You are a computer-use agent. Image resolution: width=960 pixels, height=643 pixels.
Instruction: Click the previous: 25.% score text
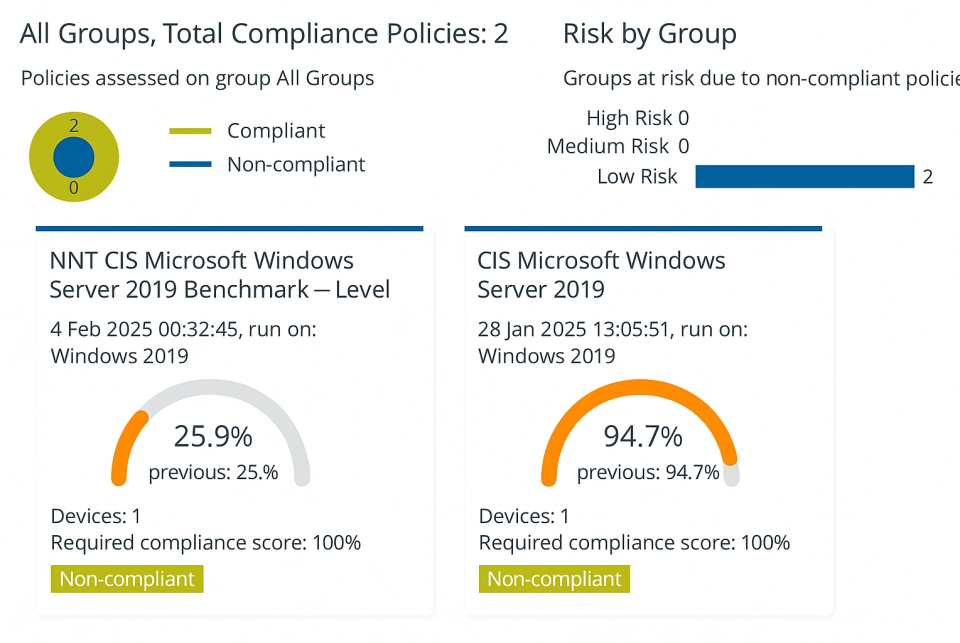click(x=213, y=472)
